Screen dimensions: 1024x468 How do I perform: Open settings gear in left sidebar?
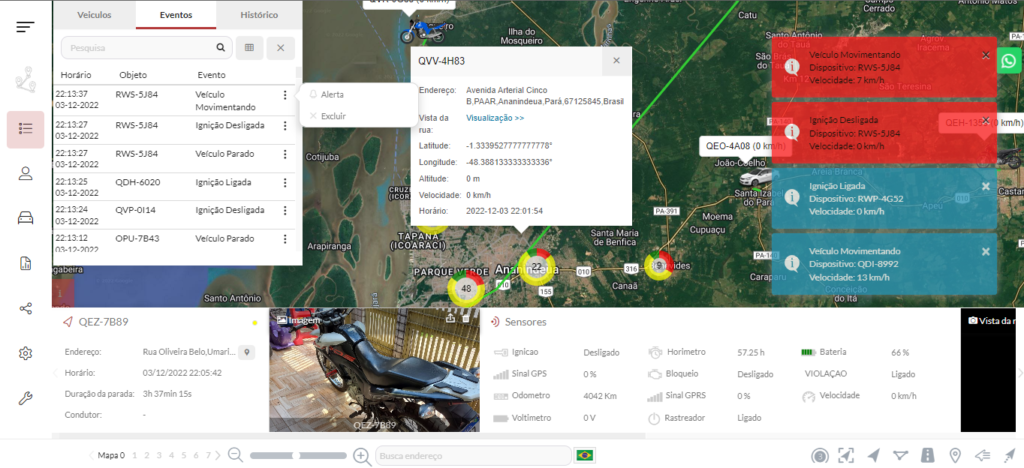[25, 353]
